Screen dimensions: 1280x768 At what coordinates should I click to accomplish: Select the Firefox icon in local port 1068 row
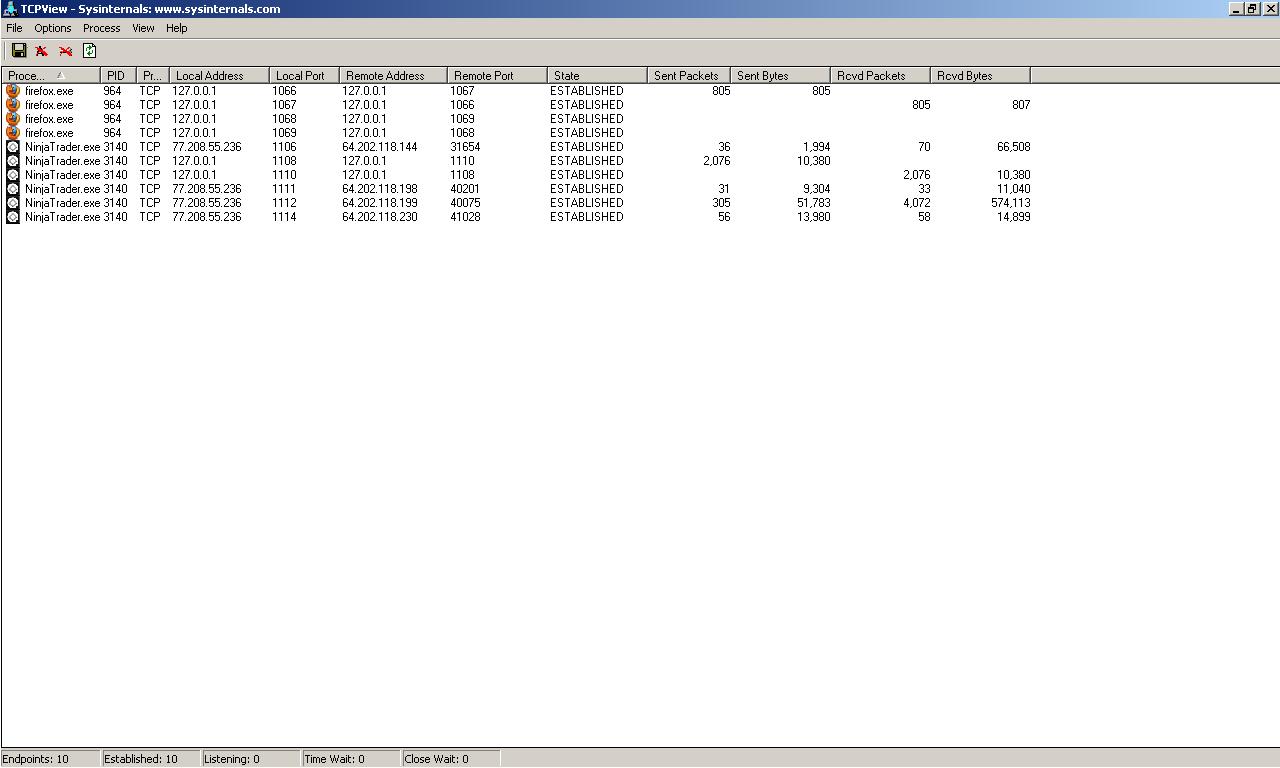pos(13,119)
